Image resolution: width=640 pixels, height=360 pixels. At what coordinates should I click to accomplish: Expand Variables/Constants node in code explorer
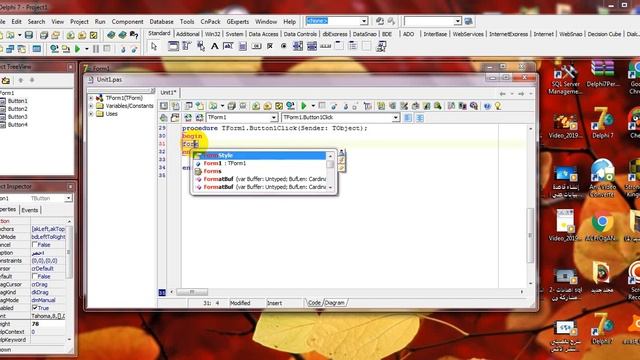click(91, 106)
